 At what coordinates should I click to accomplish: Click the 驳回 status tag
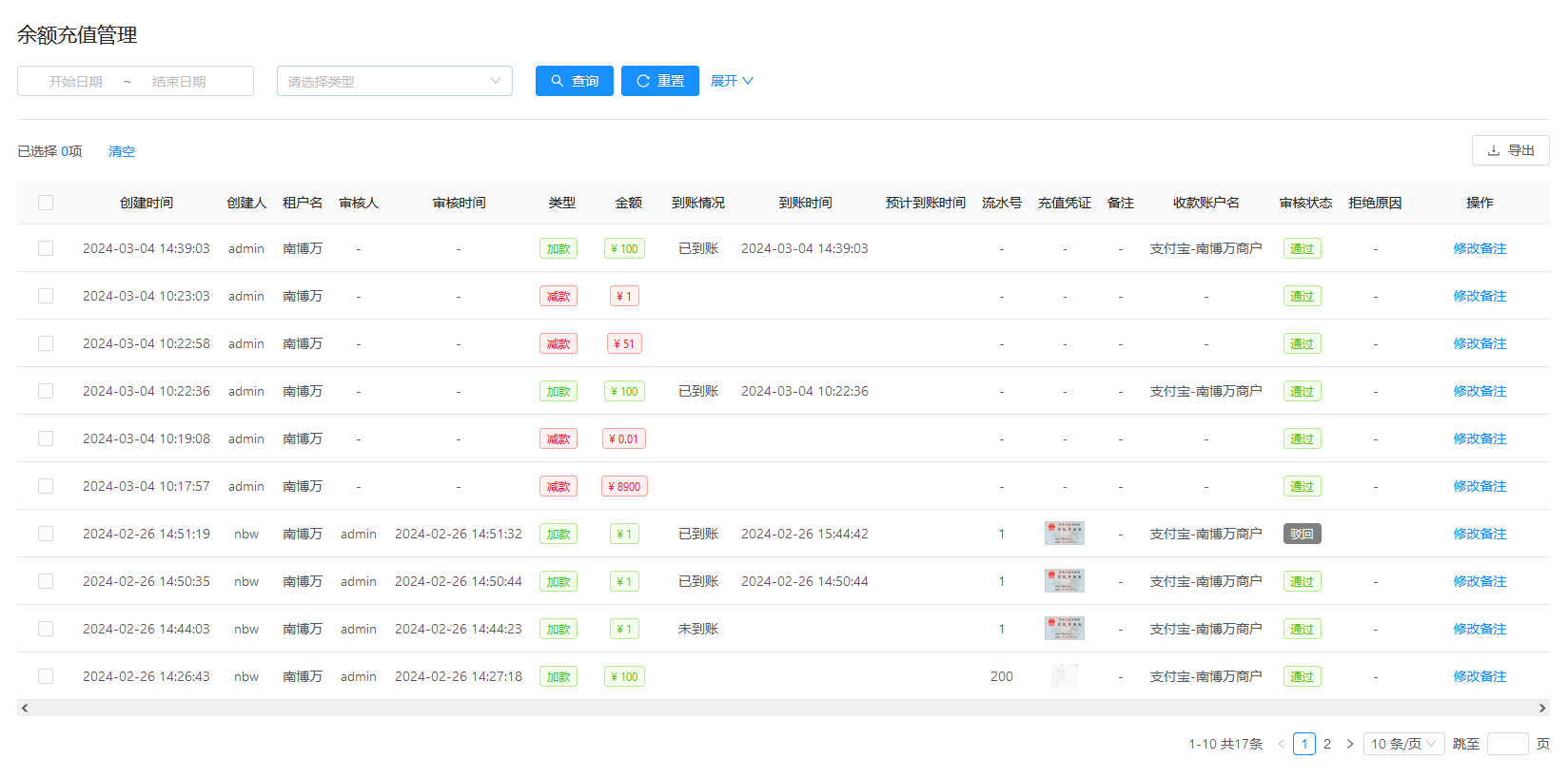[1302, 534]
